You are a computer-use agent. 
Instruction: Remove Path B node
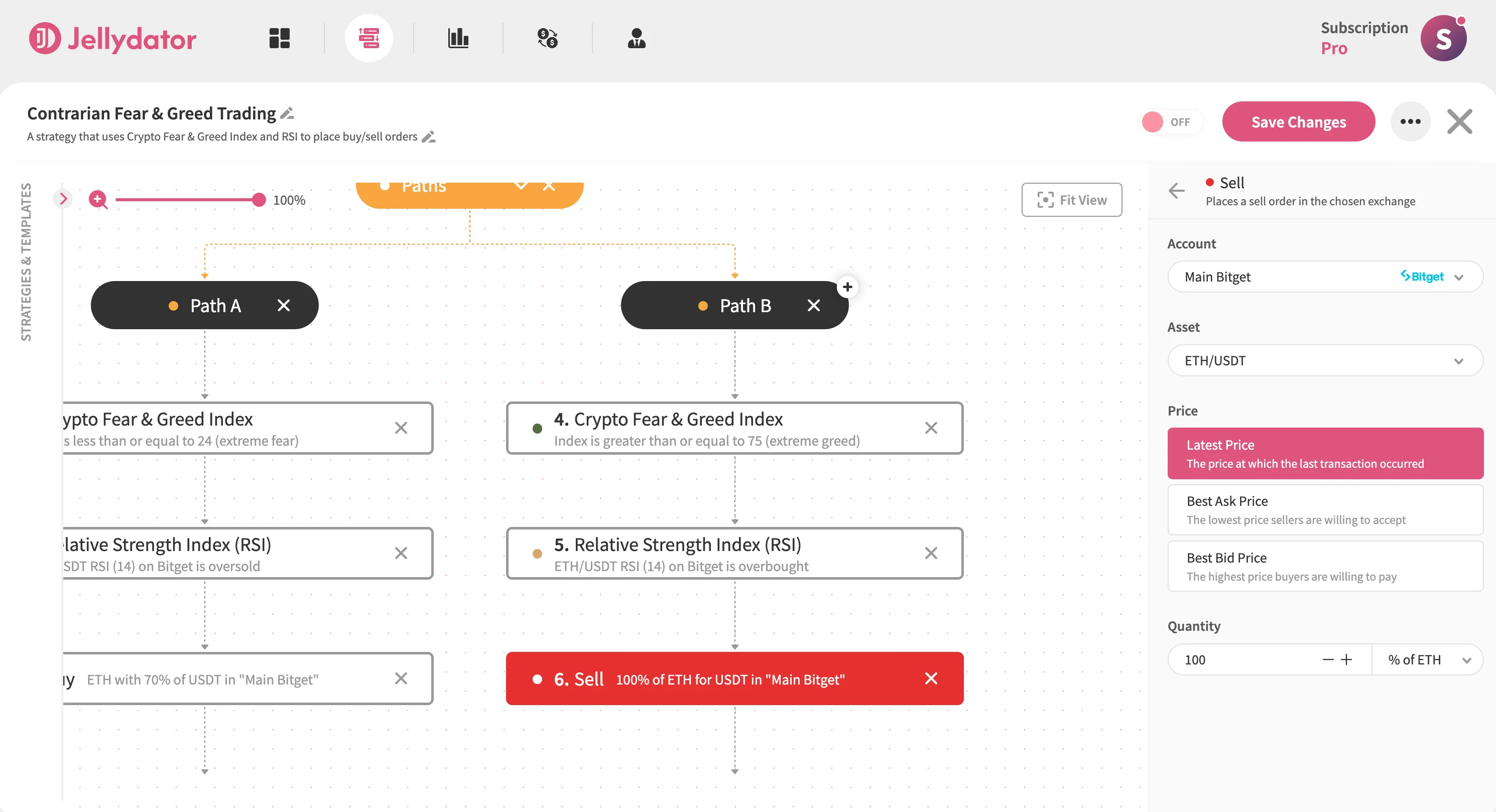click(x=814, y=305)
